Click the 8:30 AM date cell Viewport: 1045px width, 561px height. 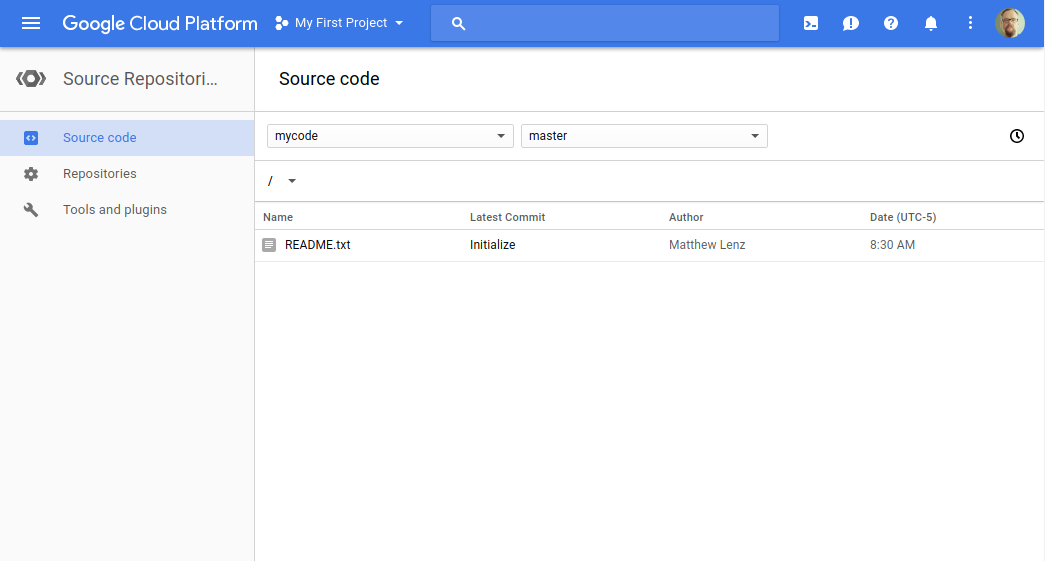tap(892, 245)
